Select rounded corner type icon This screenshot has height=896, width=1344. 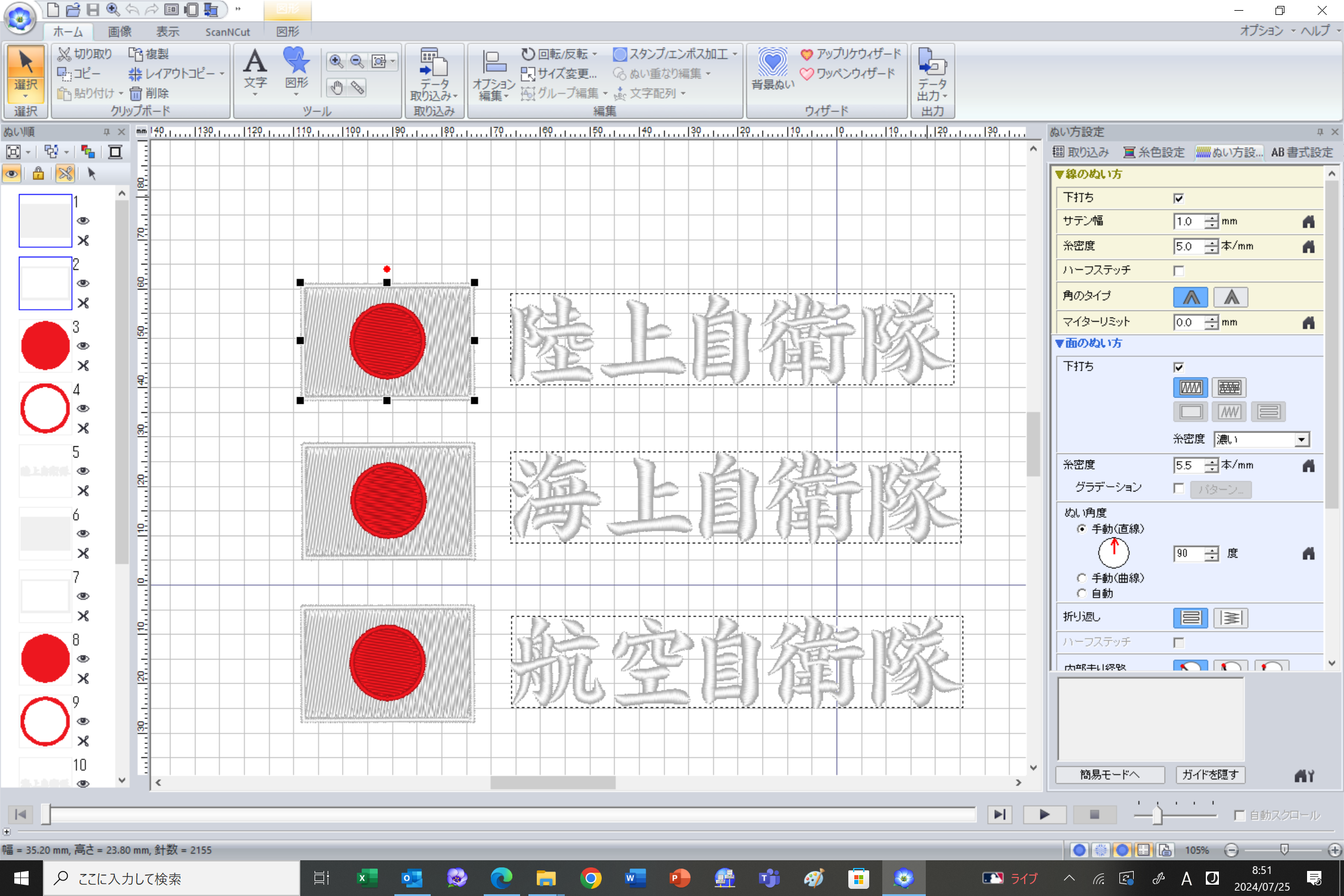(x=1190, y=297)
